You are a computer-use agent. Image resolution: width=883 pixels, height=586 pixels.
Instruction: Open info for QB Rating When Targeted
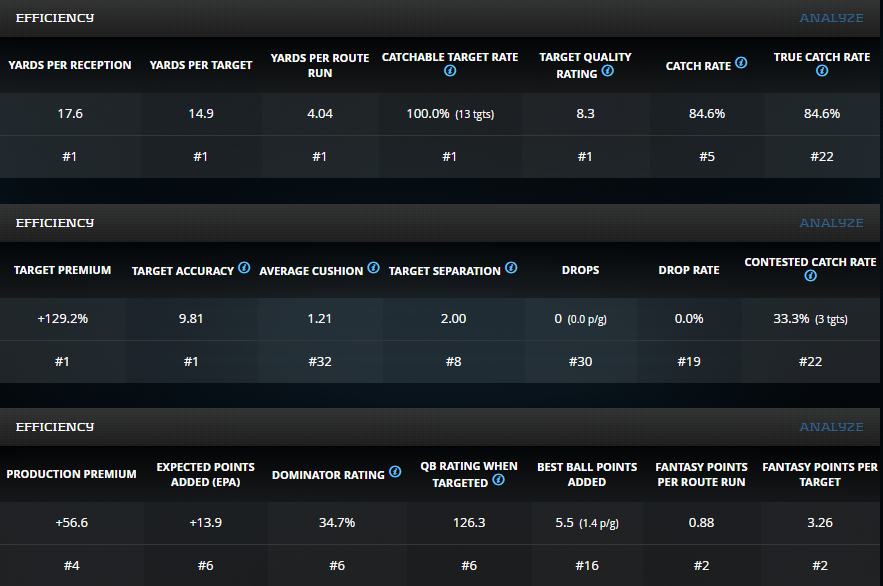(498, 480)
